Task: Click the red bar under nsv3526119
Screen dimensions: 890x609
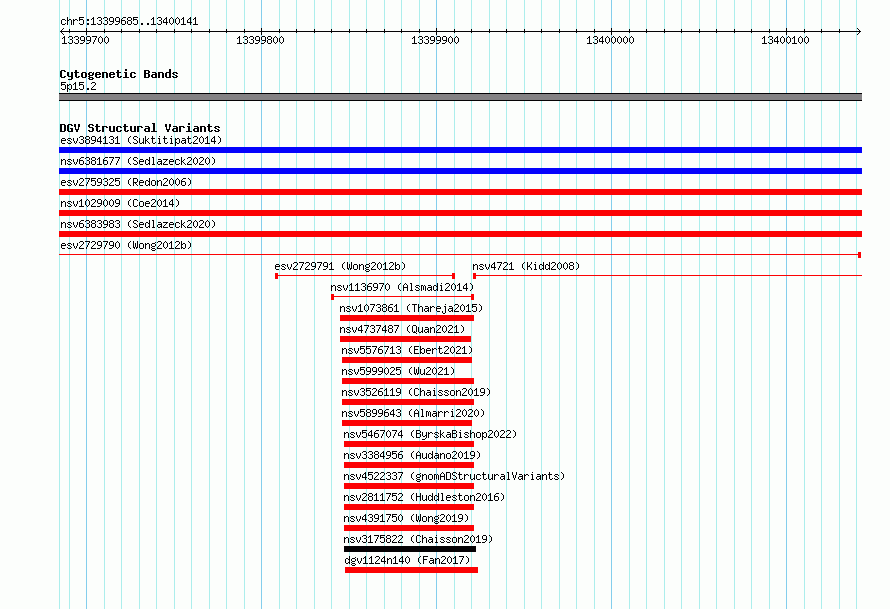Action: (x=408, y=402)
